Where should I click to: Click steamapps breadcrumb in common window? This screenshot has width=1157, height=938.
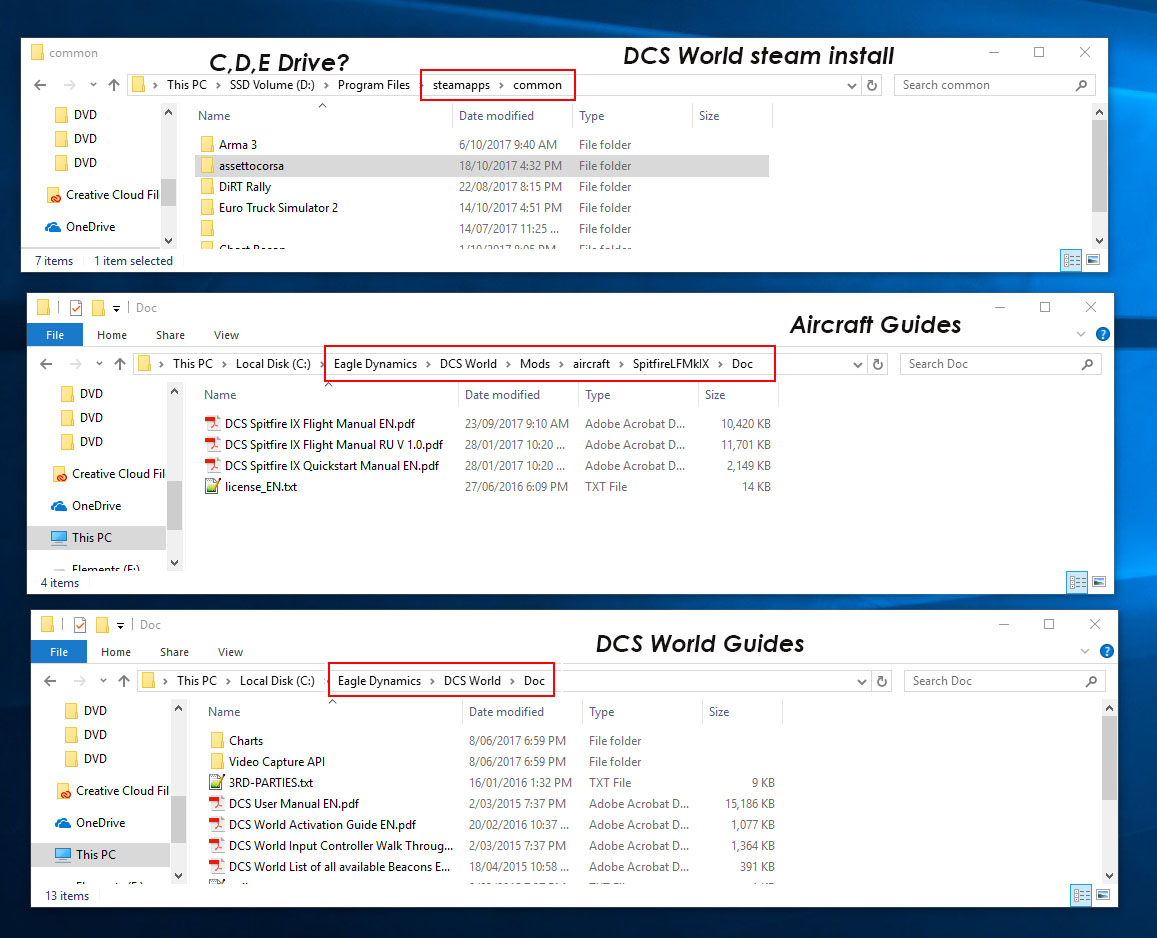(461, 85)
